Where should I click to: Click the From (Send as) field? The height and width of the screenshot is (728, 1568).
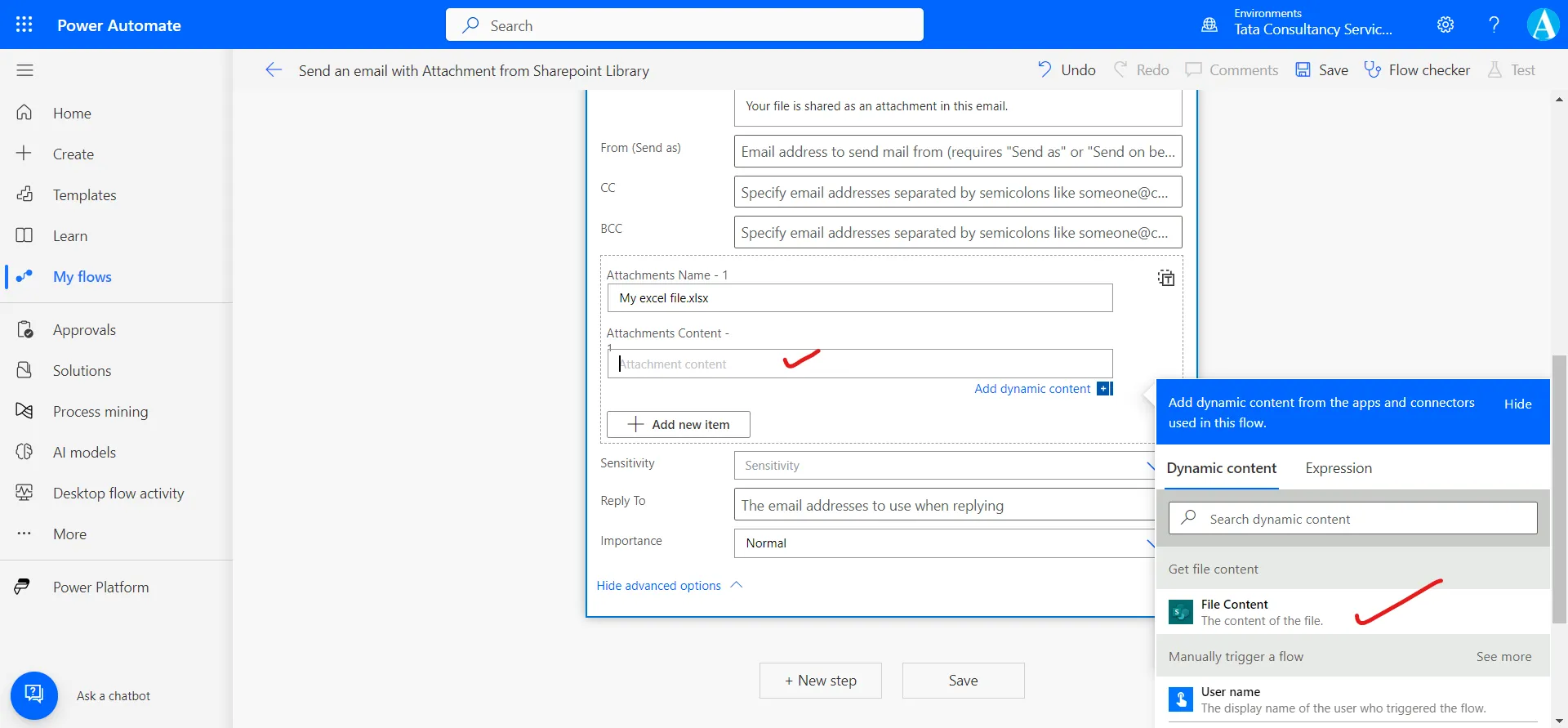click(958, 151)
